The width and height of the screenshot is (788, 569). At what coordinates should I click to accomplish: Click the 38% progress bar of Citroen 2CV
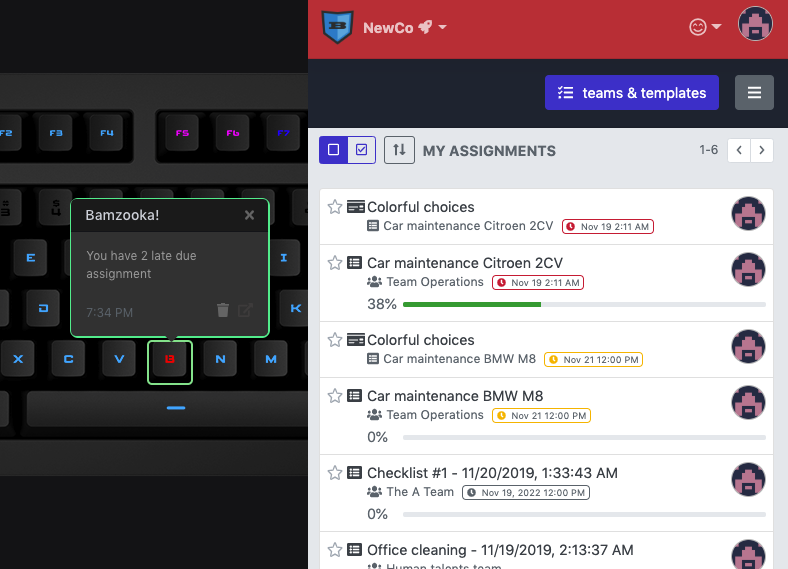click(x=584, y=305)
